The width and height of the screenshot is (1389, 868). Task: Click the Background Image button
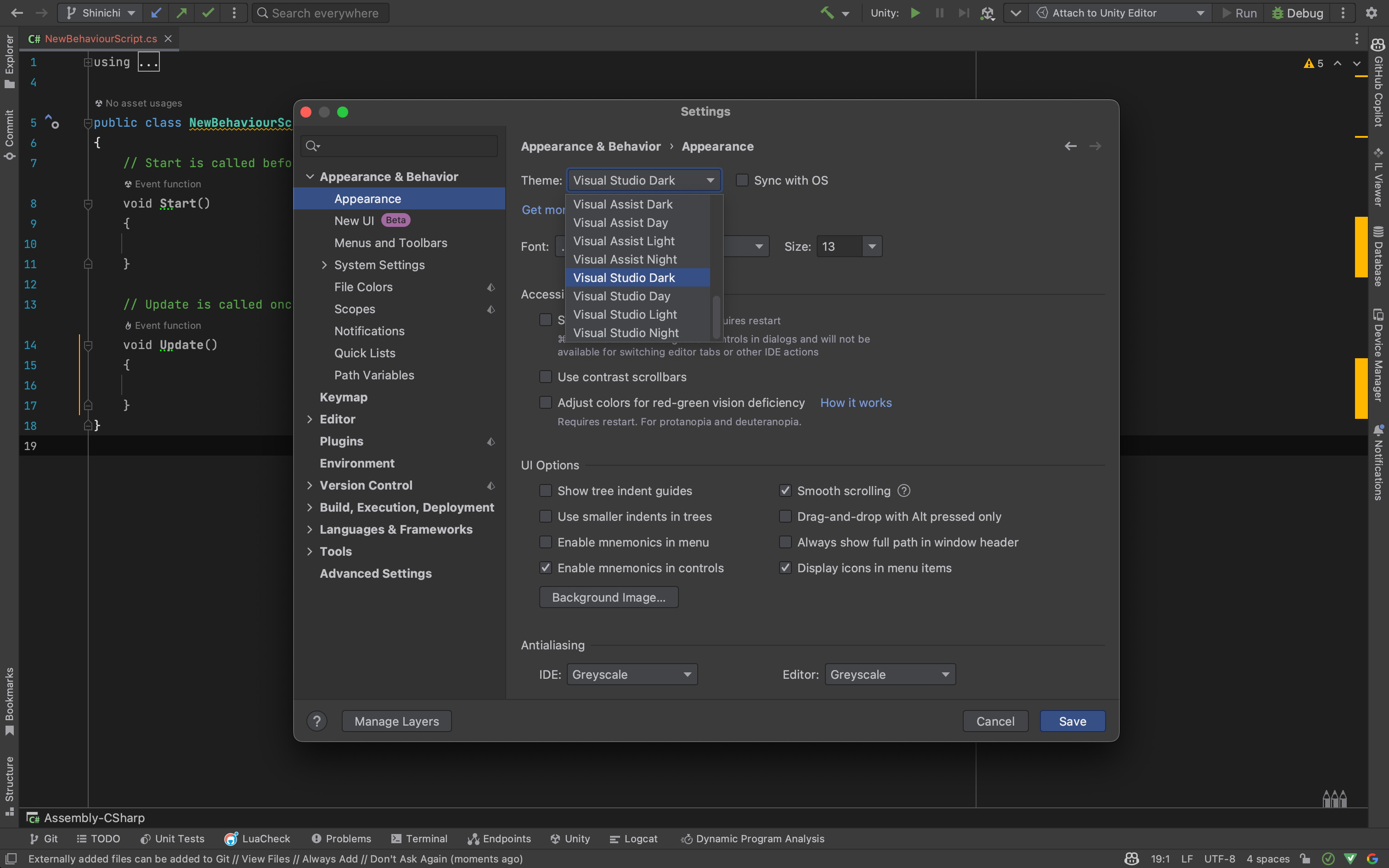(x=609, y=597)
